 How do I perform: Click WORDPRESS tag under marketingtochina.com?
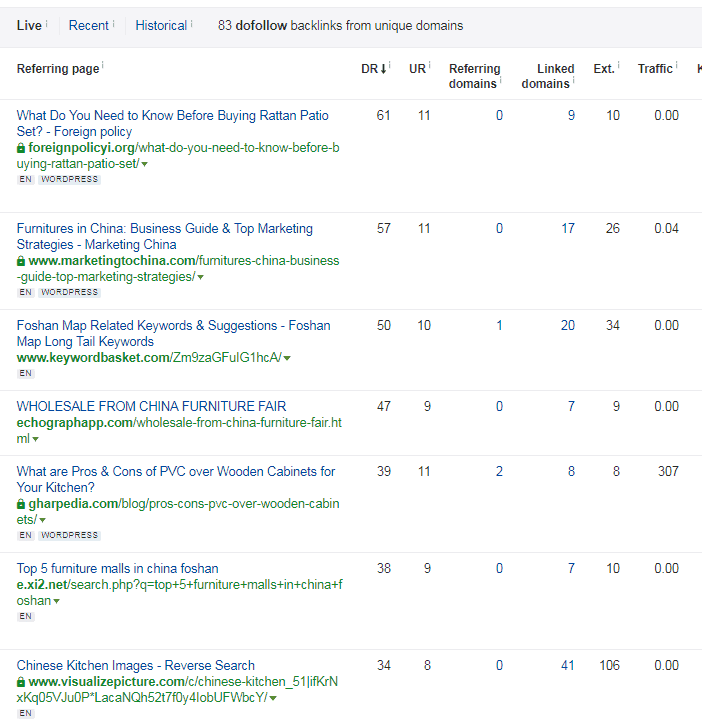69,292
